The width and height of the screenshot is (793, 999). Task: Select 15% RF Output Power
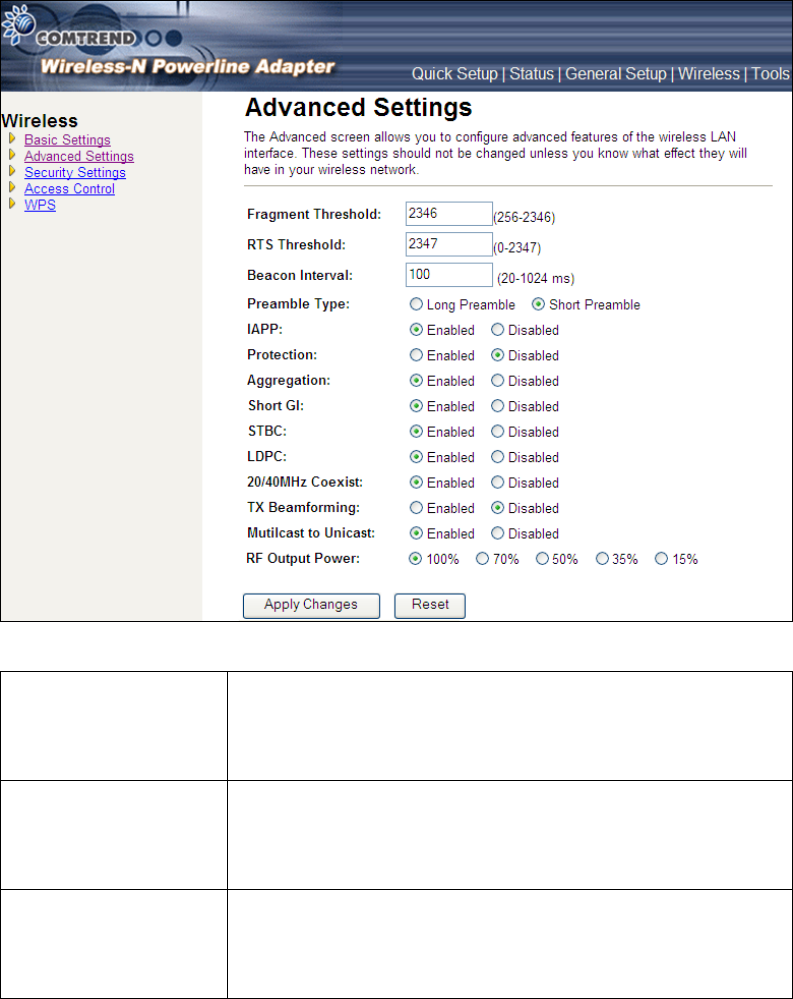coord(662,559)
